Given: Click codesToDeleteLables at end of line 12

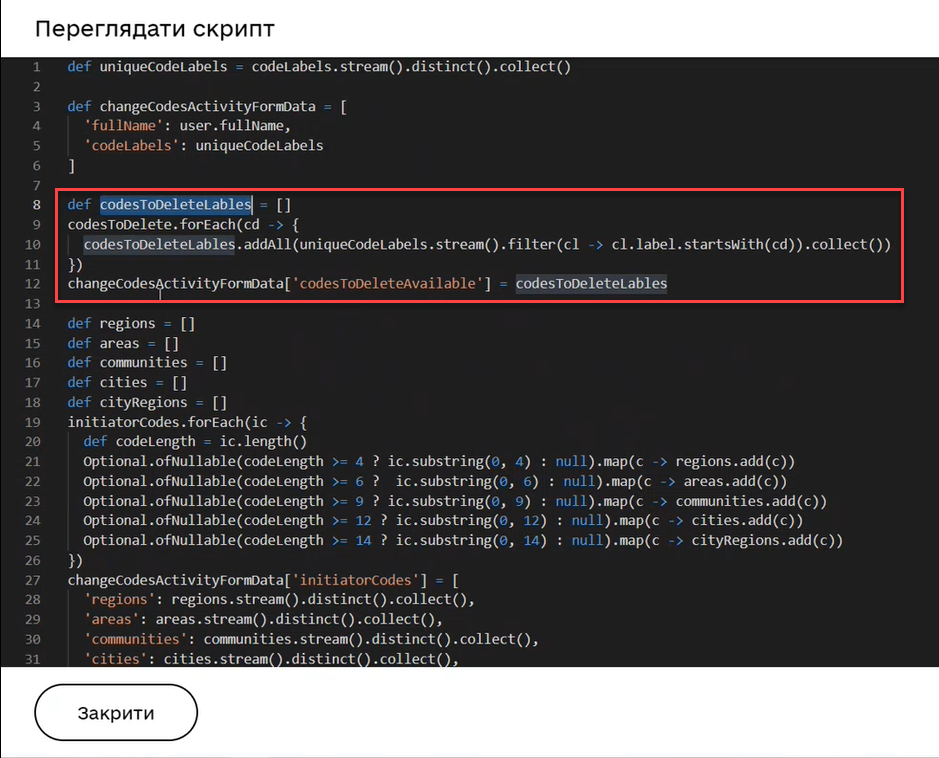Looking at the screenshot, I should 591,284.
